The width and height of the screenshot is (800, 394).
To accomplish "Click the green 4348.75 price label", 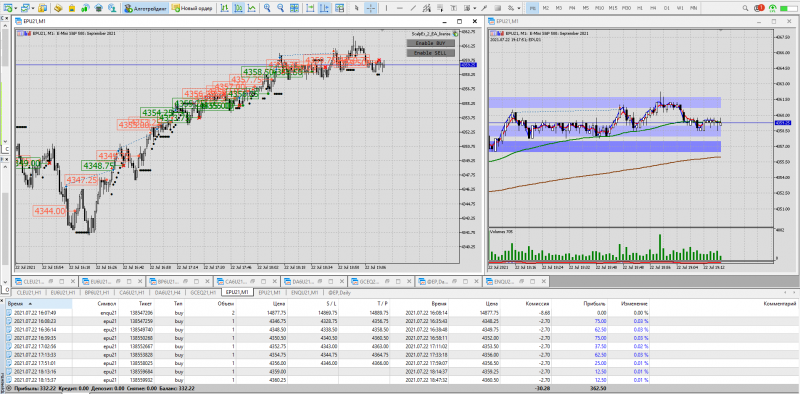I will coord(99,166).
